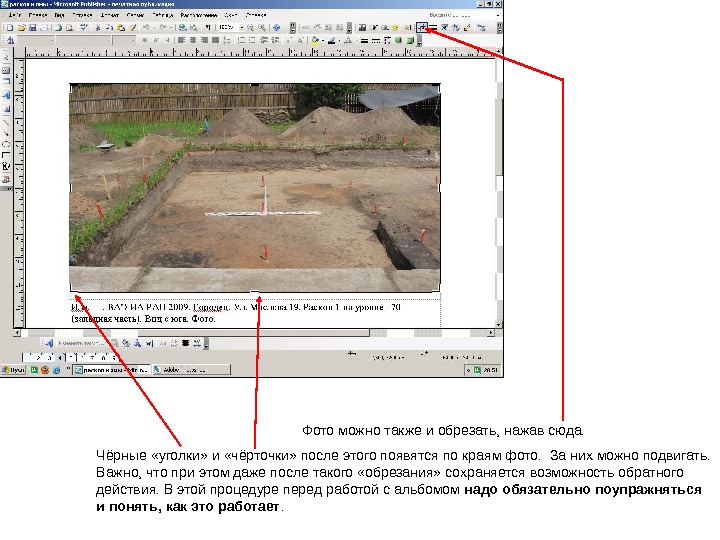Viewport: 720px width, 540px height.
Task: Copy the selection using the Copy icon
Action: point(109,28)
